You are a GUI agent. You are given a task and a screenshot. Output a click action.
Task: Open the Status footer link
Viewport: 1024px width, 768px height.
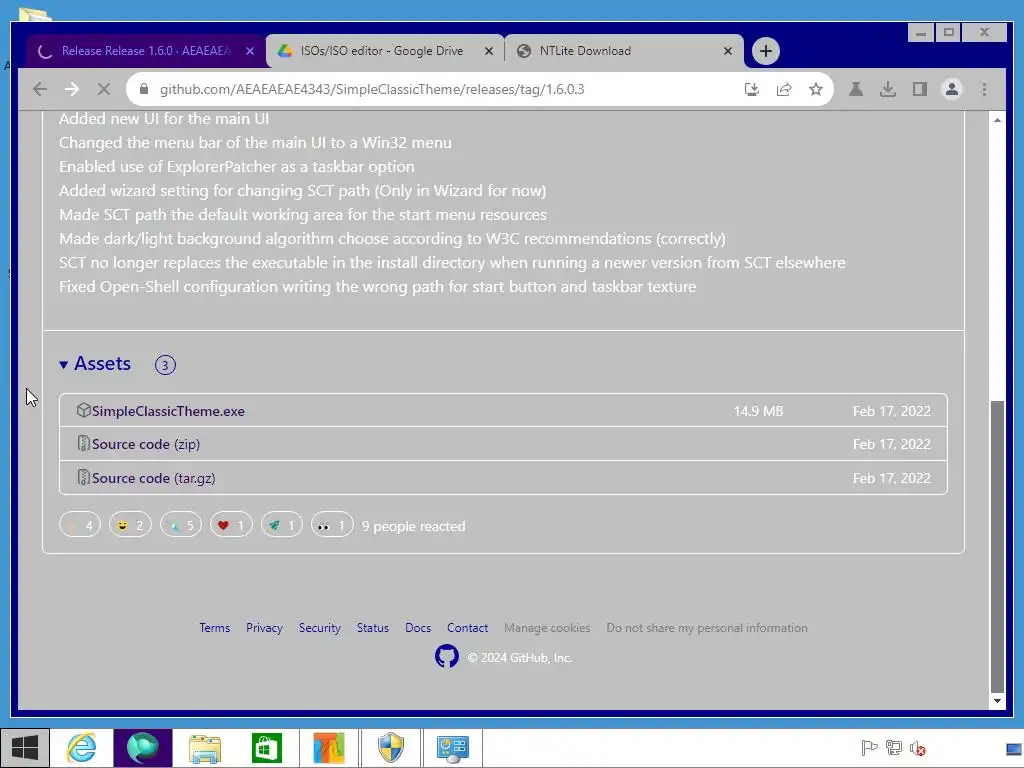(x=372, y=628)
